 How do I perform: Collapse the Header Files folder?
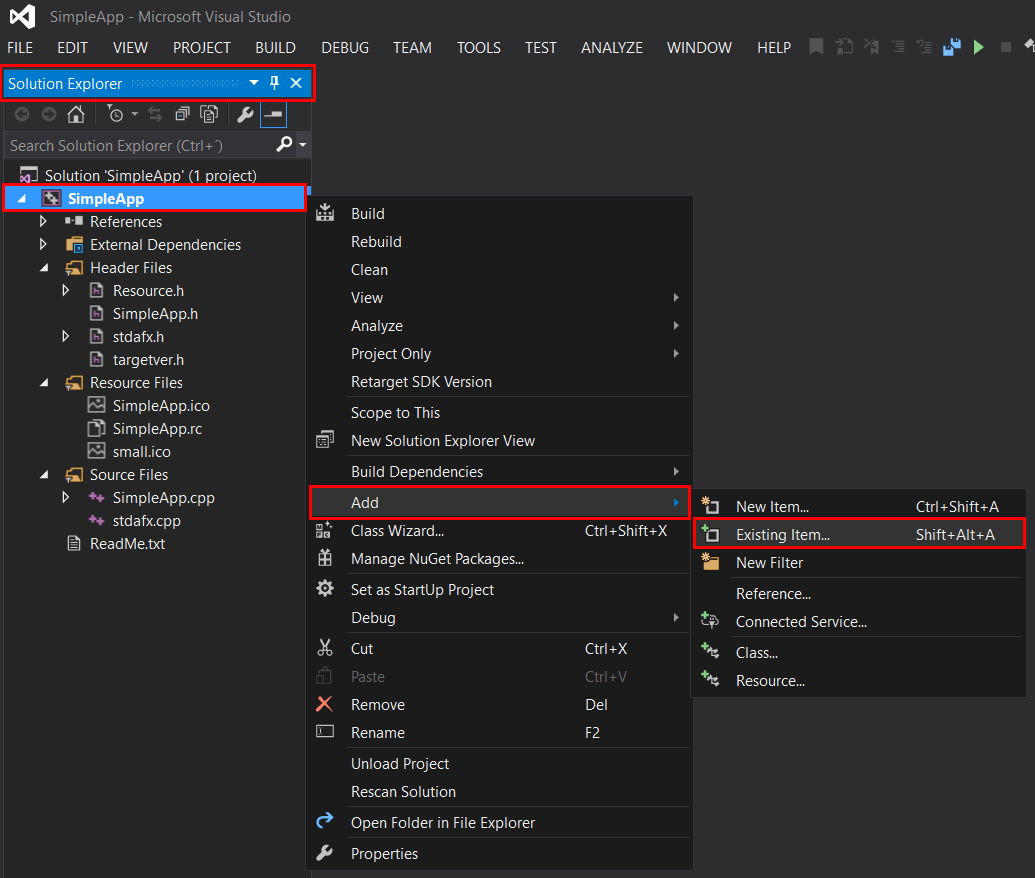(44, 267)
